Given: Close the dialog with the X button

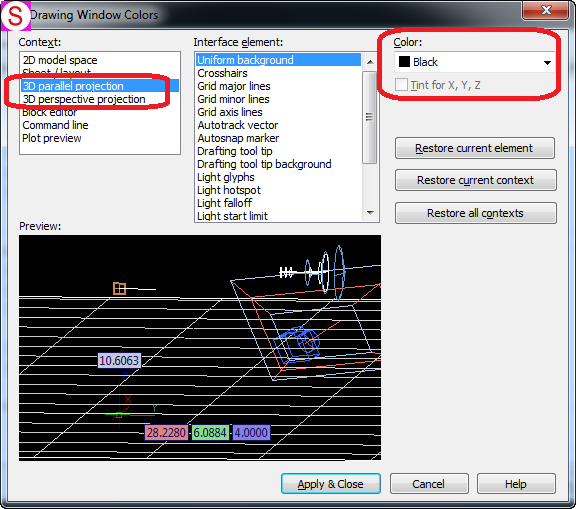Looking at the screenshot, I should [546, 10].
